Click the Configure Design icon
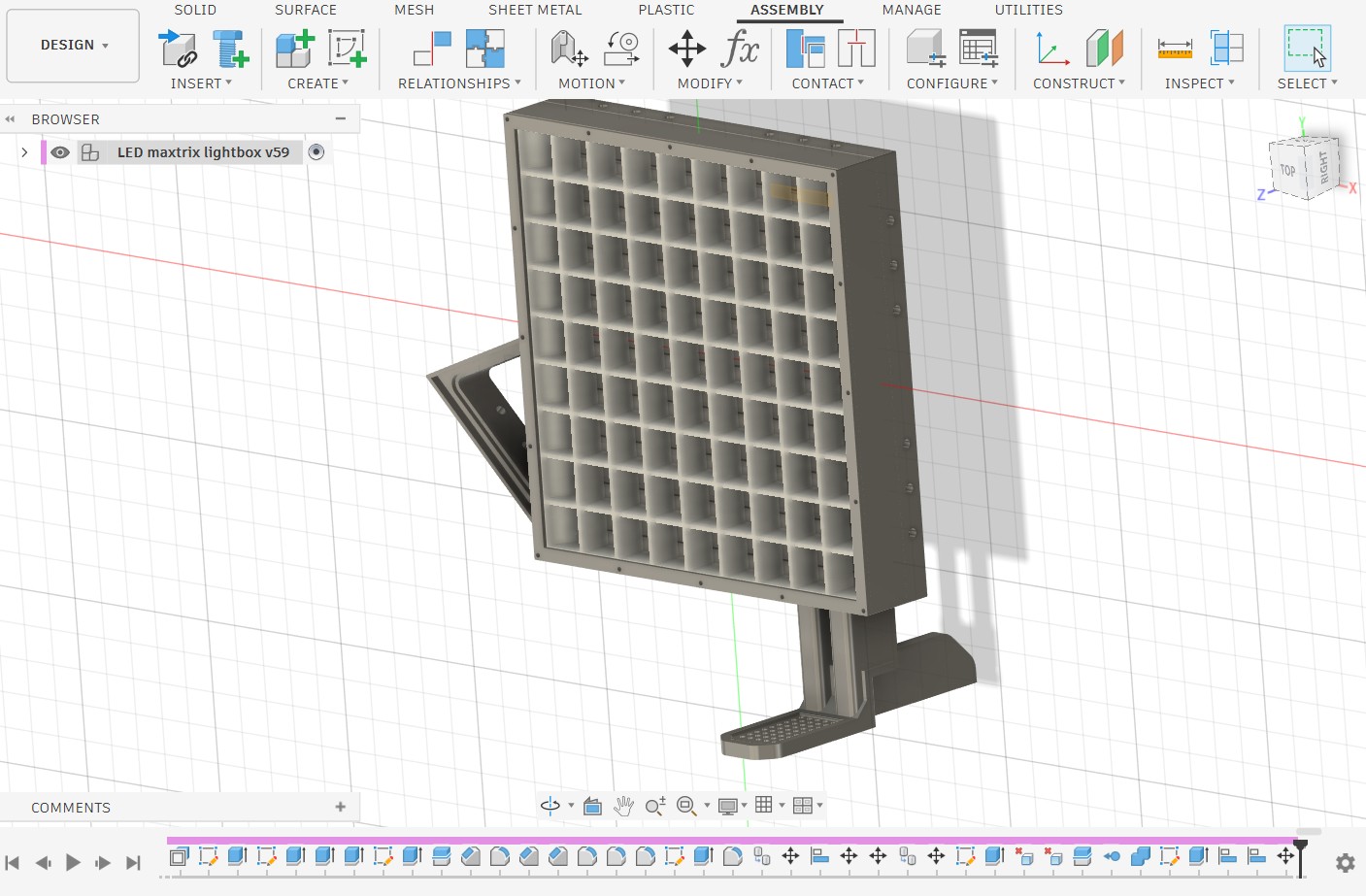This screenshot has height=896, width=1366. click(925, 48)
